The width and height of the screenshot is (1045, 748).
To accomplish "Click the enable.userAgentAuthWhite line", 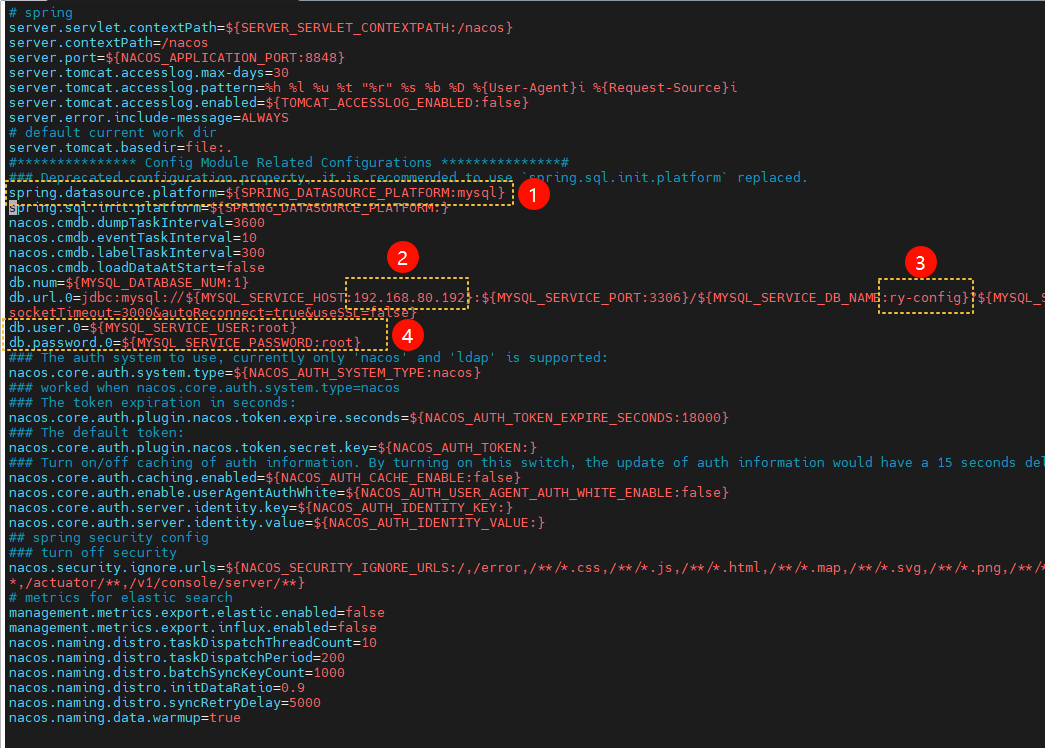I will (369, 493).
